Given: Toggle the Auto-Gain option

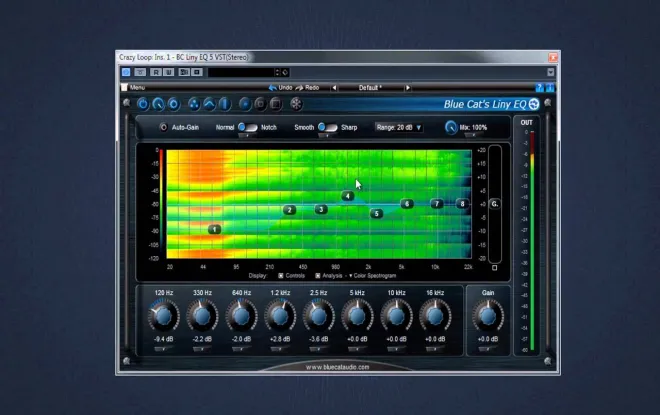Looking at the screenshot, I should pos(163,127).
